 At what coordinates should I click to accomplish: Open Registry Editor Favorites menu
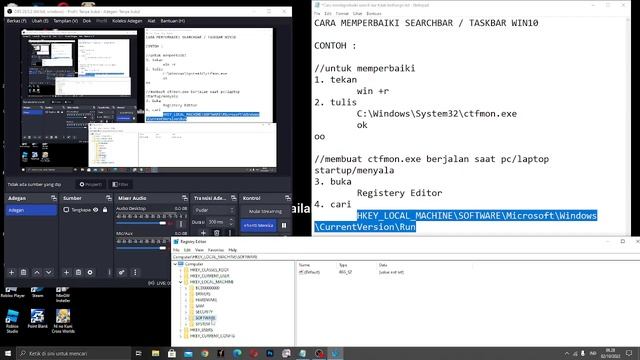[216, 250]
